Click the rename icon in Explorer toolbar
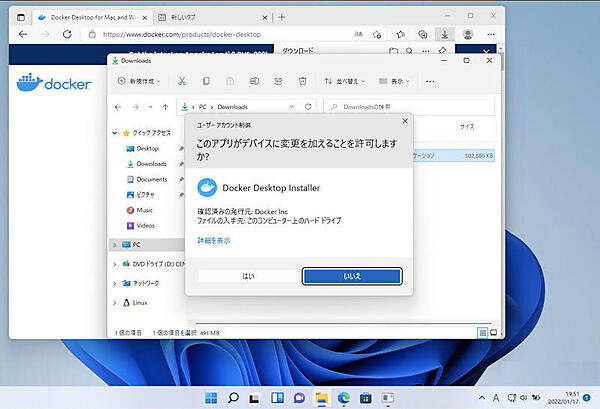Viewport: 600px width, 409px height. (255, 81)
